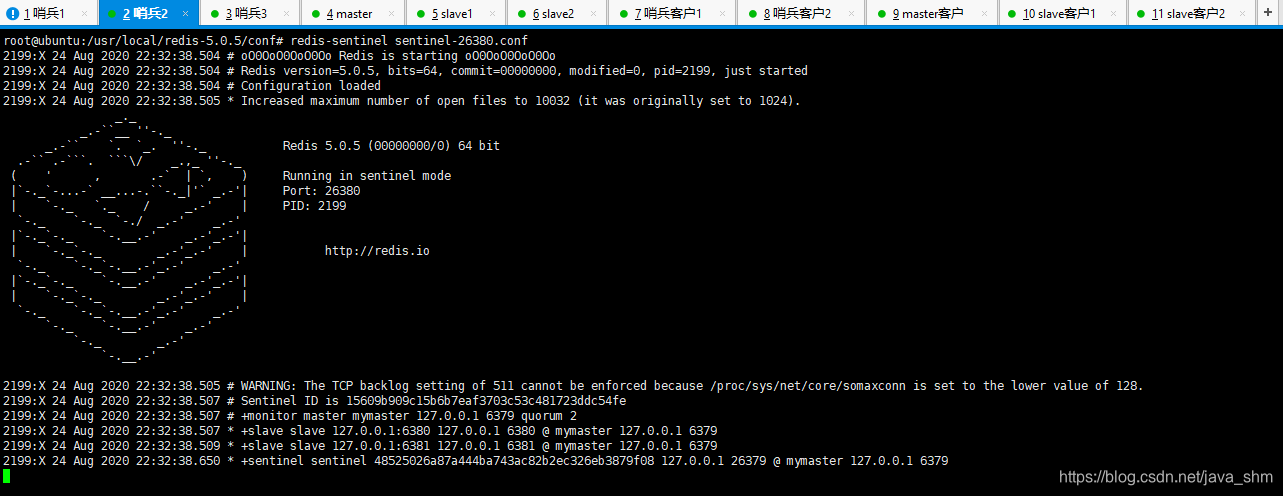
Task: Click the 'Sentinel ID is' log line
Action: point(314,401)
